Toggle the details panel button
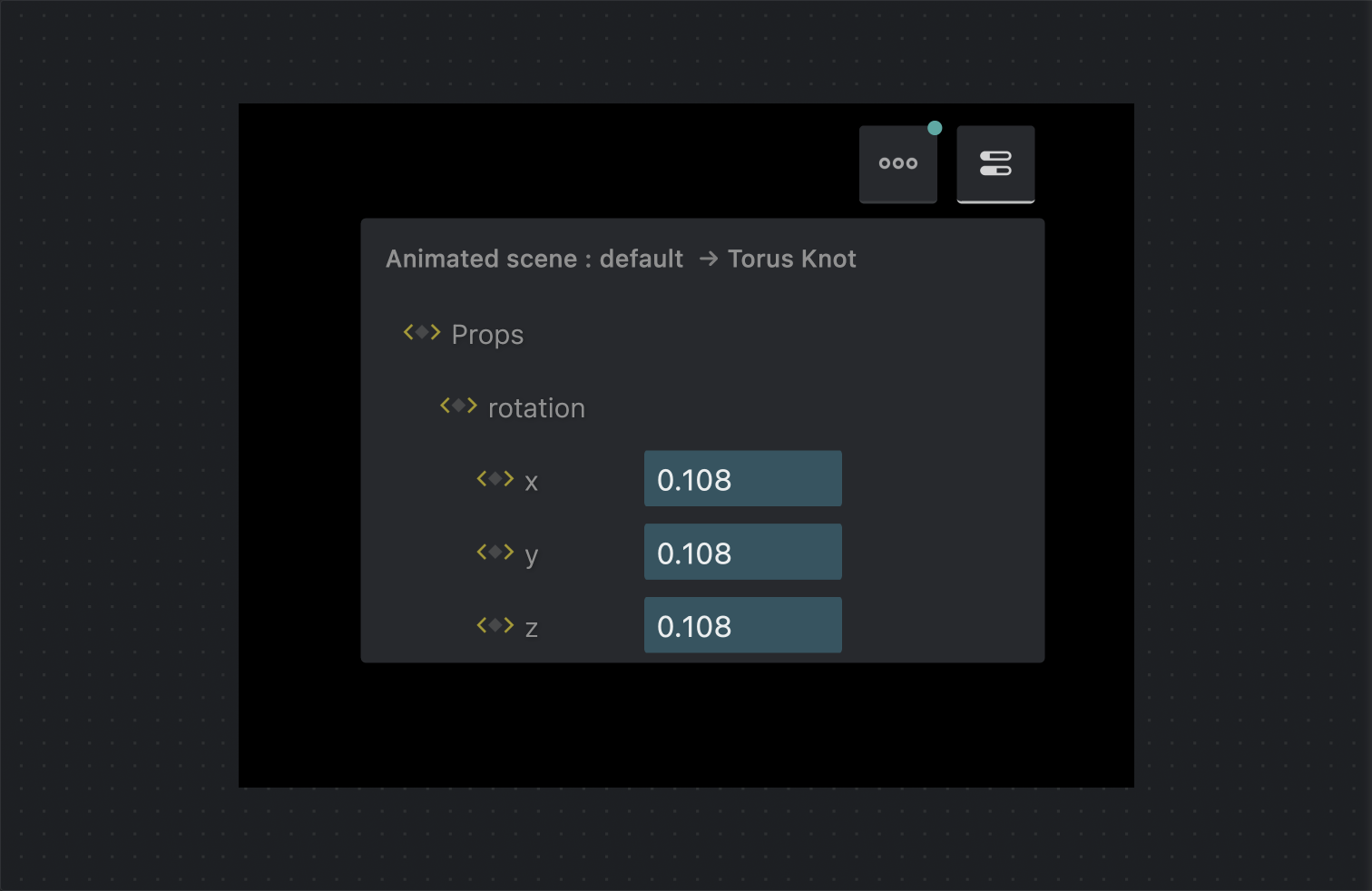The height and width of the screenshot is (891, 1372). point(995,163)
